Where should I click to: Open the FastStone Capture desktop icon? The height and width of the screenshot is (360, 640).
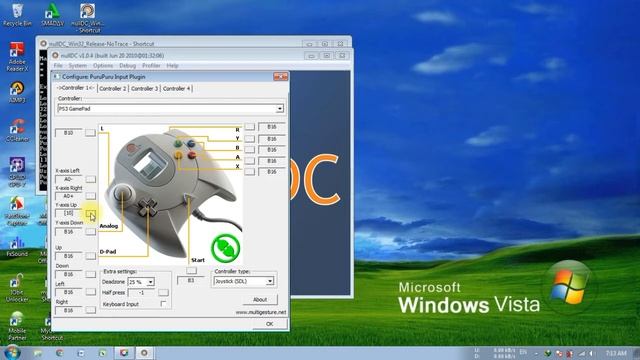[17, 211]
